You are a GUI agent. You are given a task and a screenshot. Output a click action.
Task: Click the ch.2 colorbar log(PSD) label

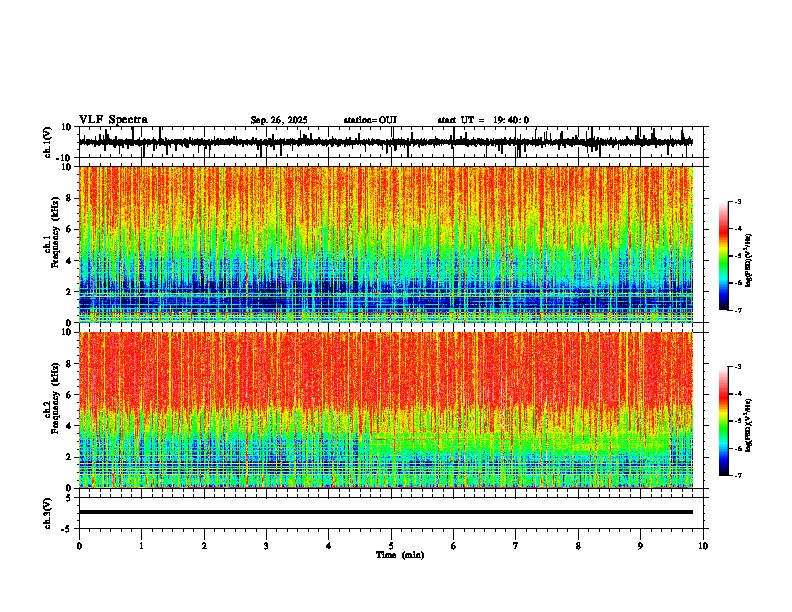click(749, 425)
